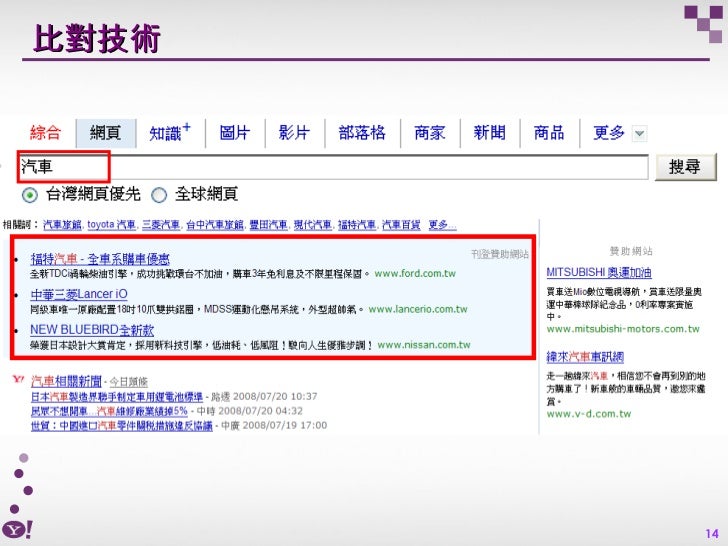The width and height of the screenshot is (728, 546).
Task: Open sponsor link 緯來汽車車訊網
Action: coord(585,357)
